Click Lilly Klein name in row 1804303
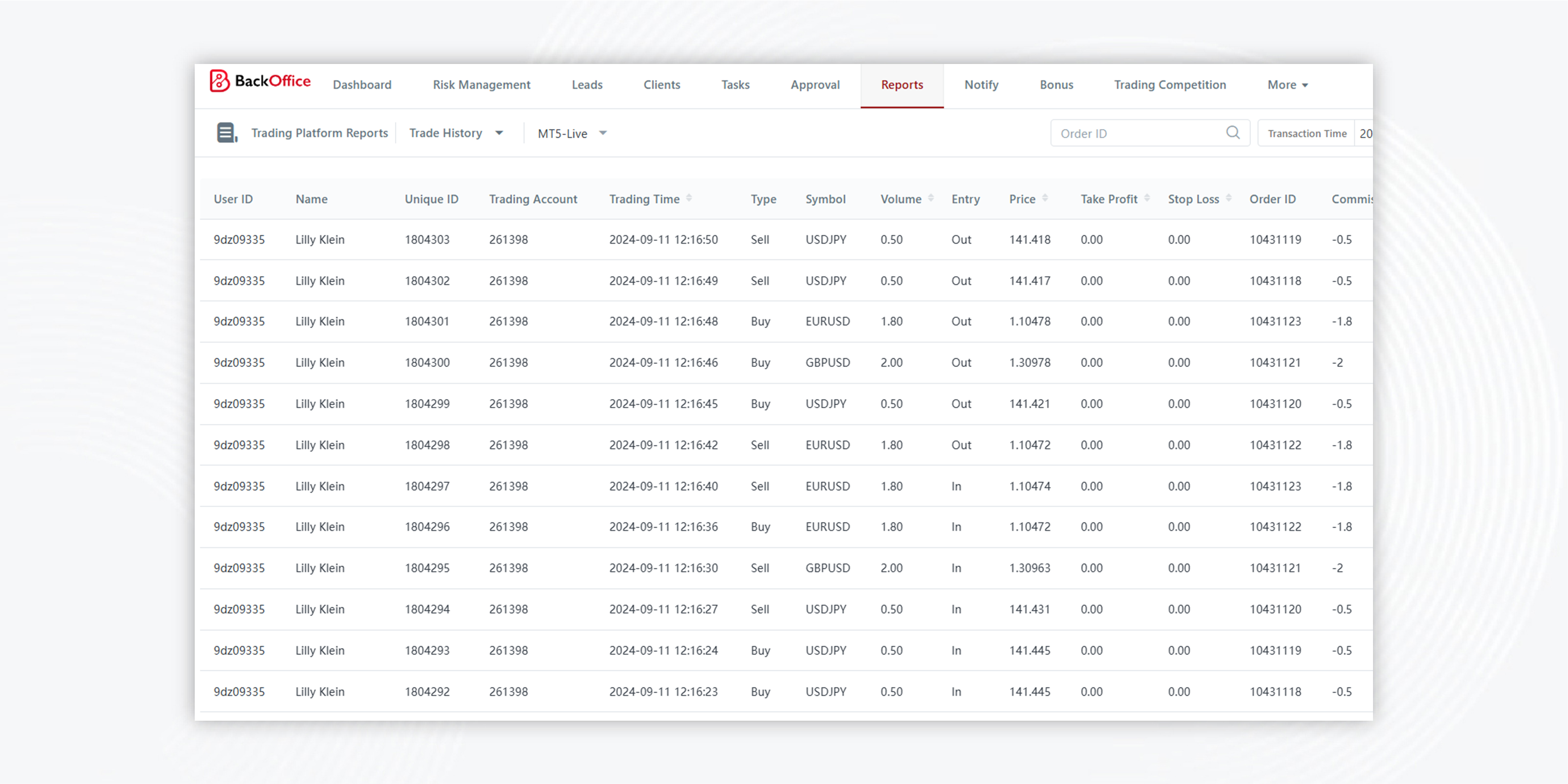Image resolution: width=1568 pixels, height=784 pixels. coord(320,240)
